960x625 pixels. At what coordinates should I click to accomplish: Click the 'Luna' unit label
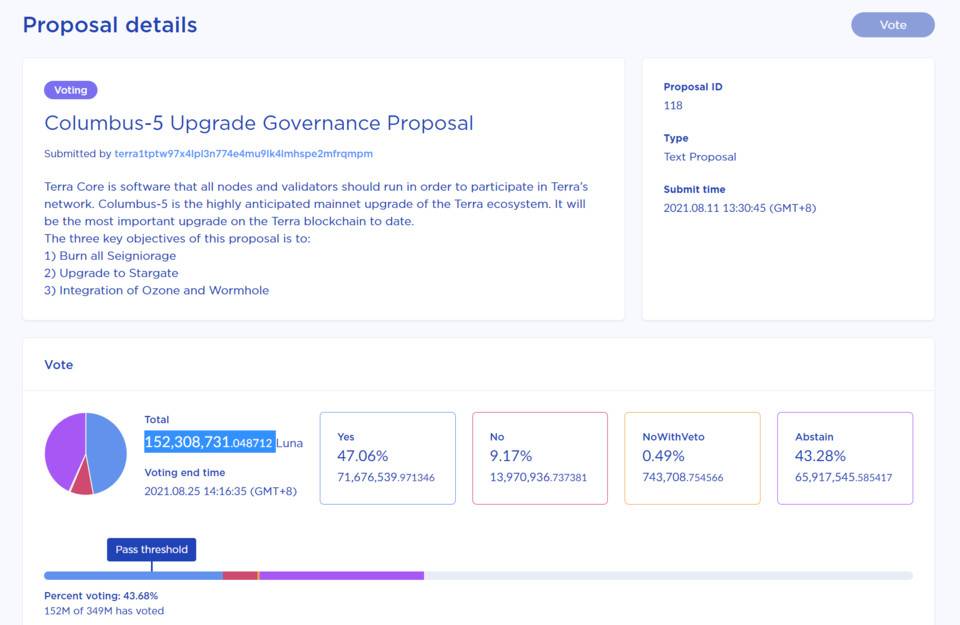[x=290, y=443]
